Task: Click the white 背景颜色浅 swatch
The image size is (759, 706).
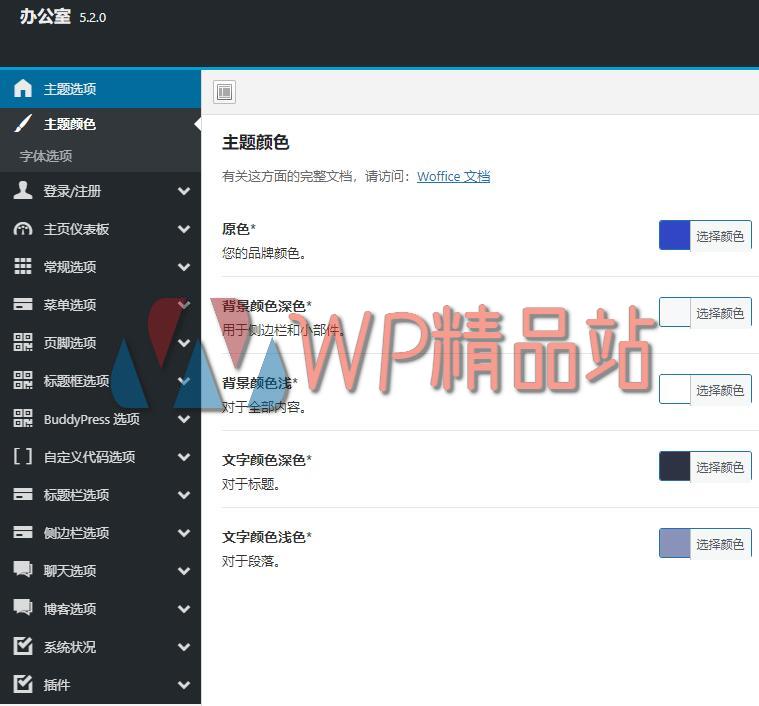Action: [675, 389]
